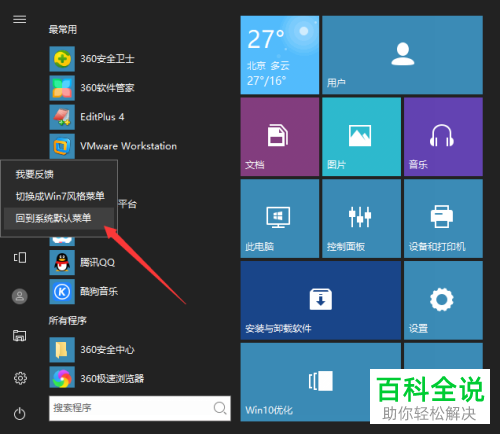
Task: Open the hamburger menu icon
Action: click(20, 19)
